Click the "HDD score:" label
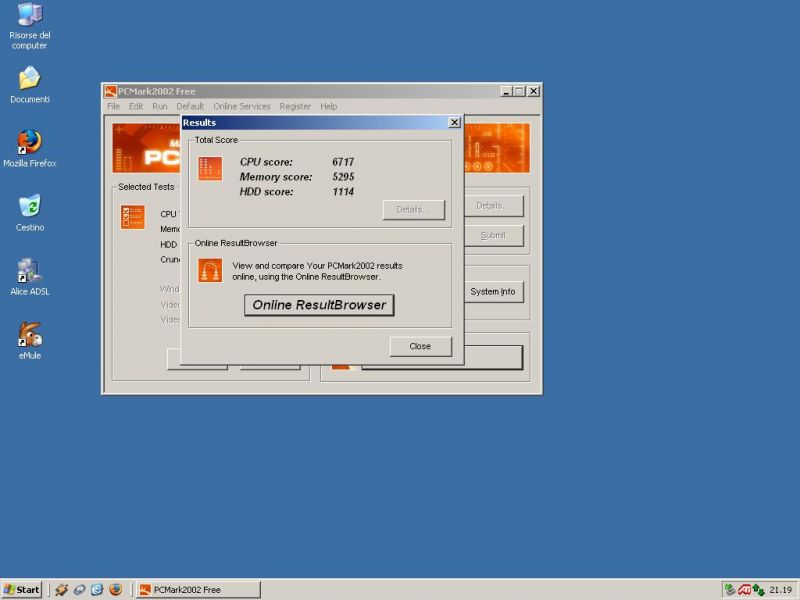Image resolution: width=800 pixels, height=600 pixels. (266, 191)
